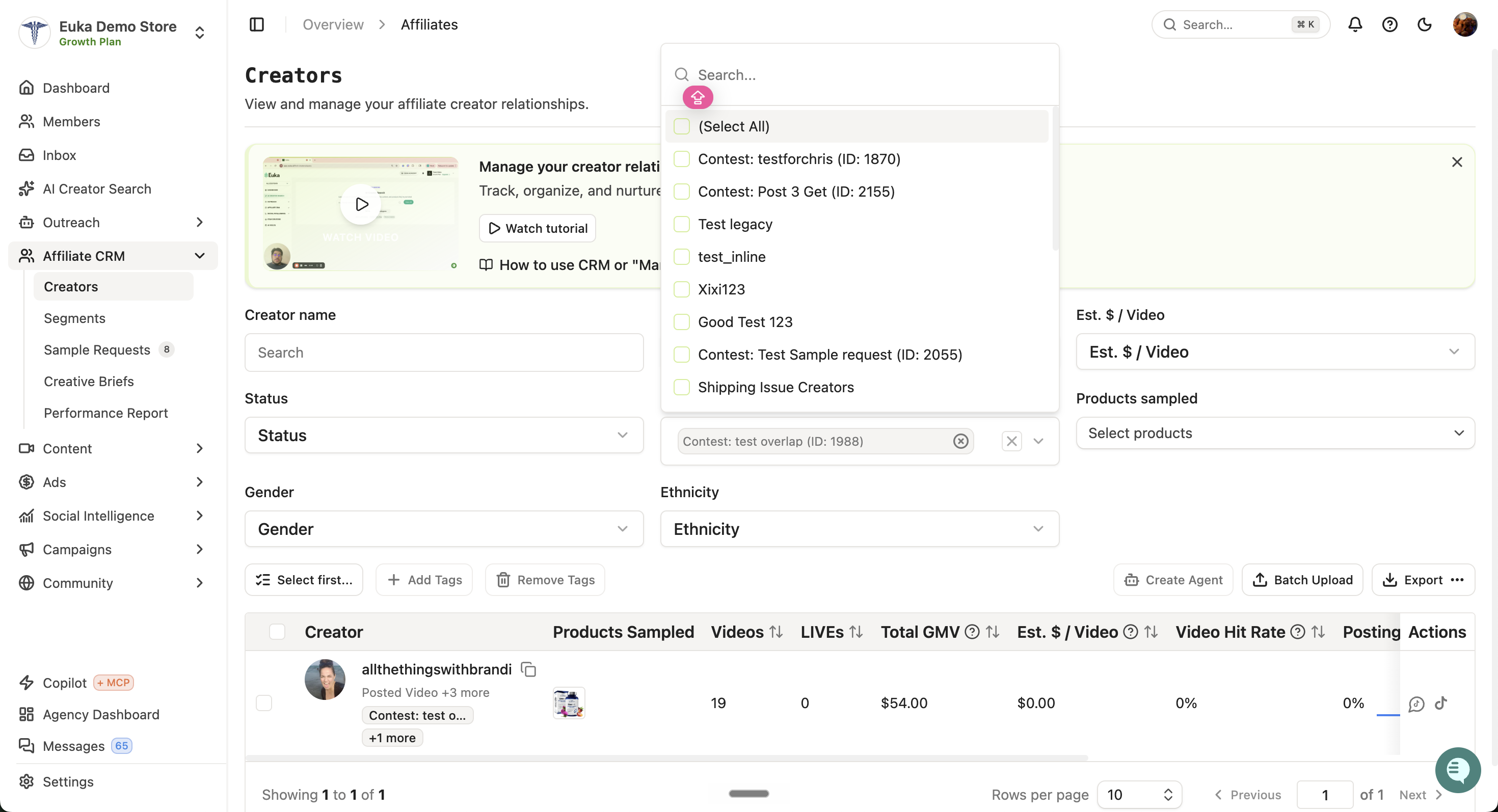Open Segments under Affiliate CRM

(74, 318)
